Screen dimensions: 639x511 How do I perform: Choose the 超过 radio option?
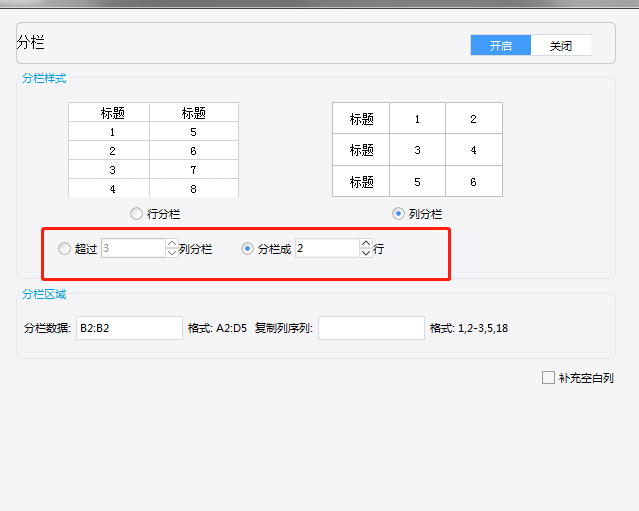[65, 249]
